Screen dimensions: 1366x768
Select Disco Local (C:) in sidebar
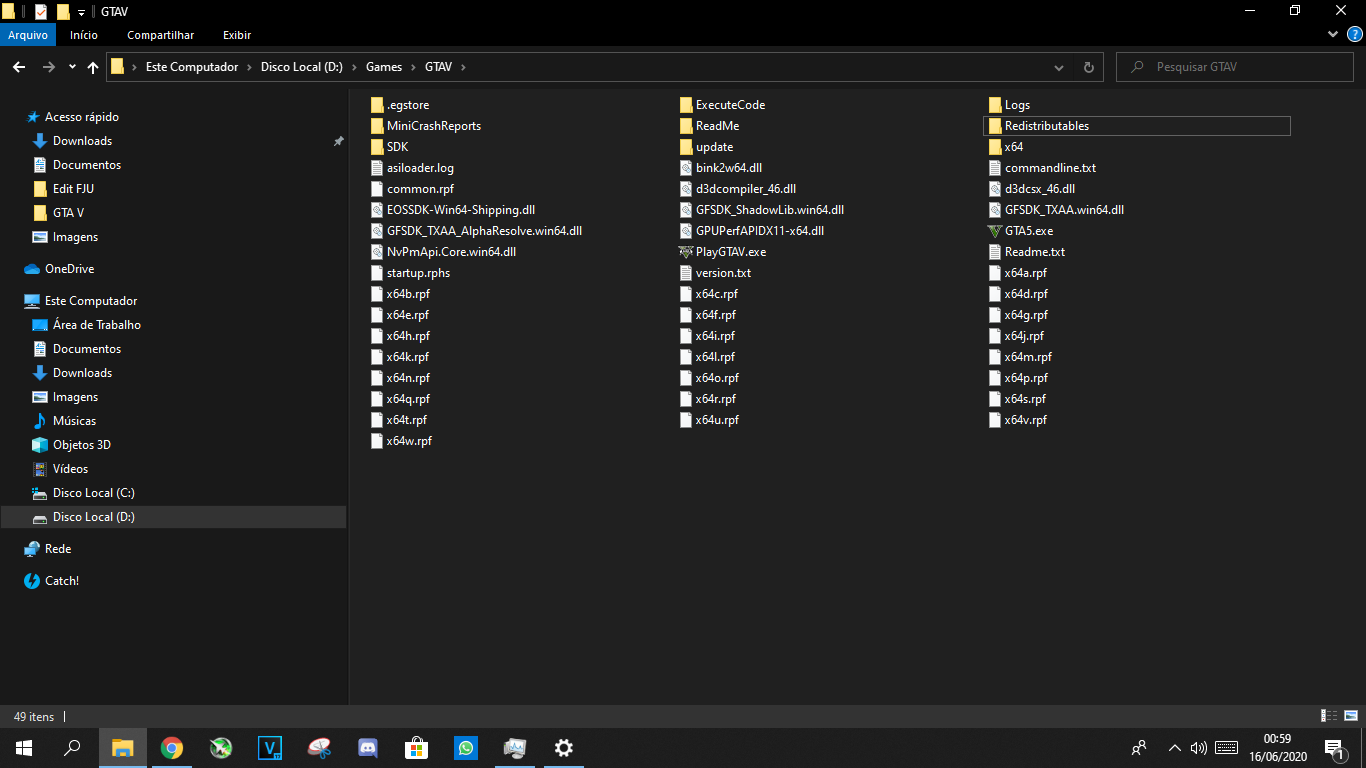(x=93, y=493)
